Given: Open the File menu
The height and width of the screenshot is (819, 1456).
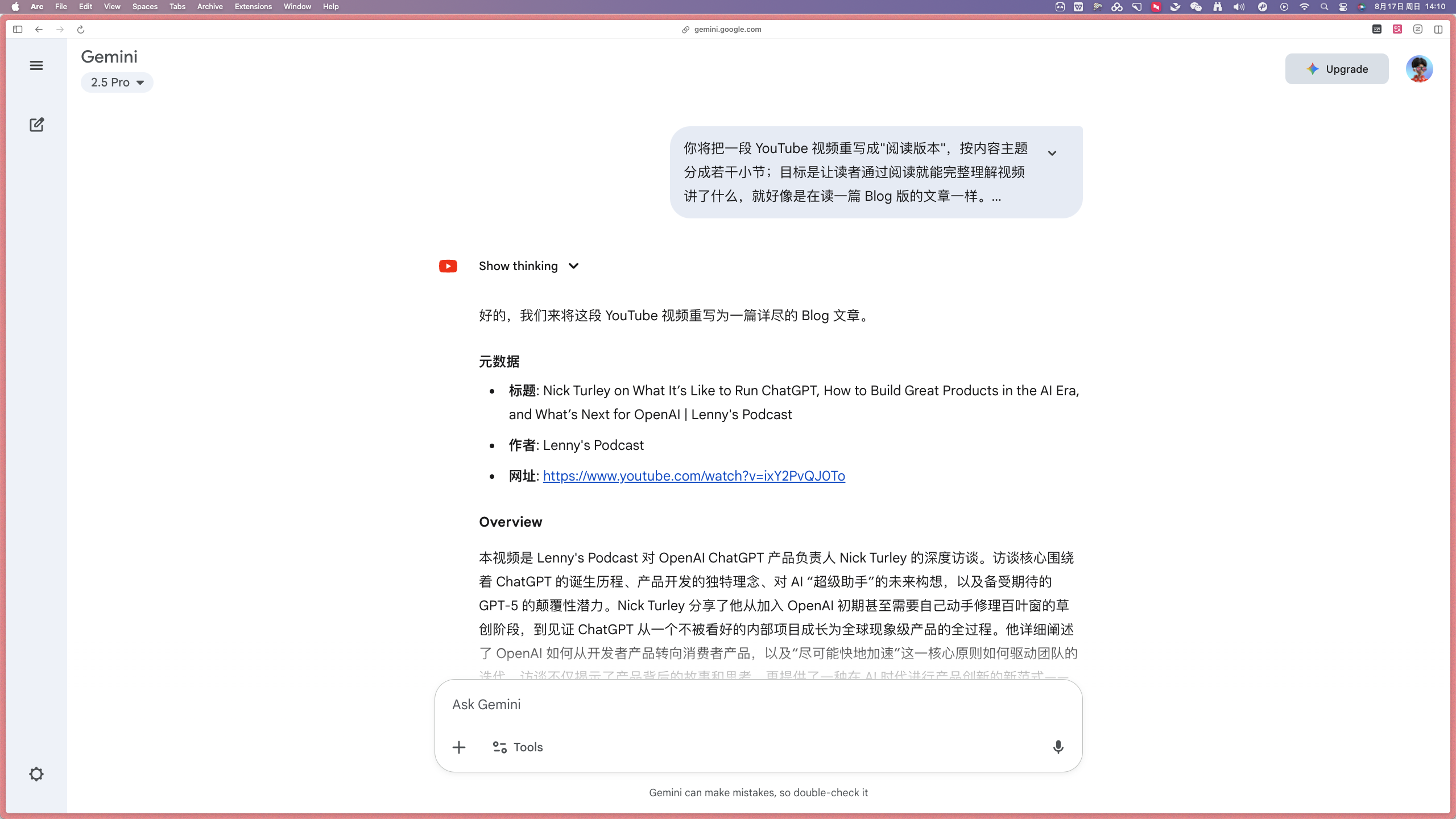Looking at the screenshot, I should [x=61, y=7].
